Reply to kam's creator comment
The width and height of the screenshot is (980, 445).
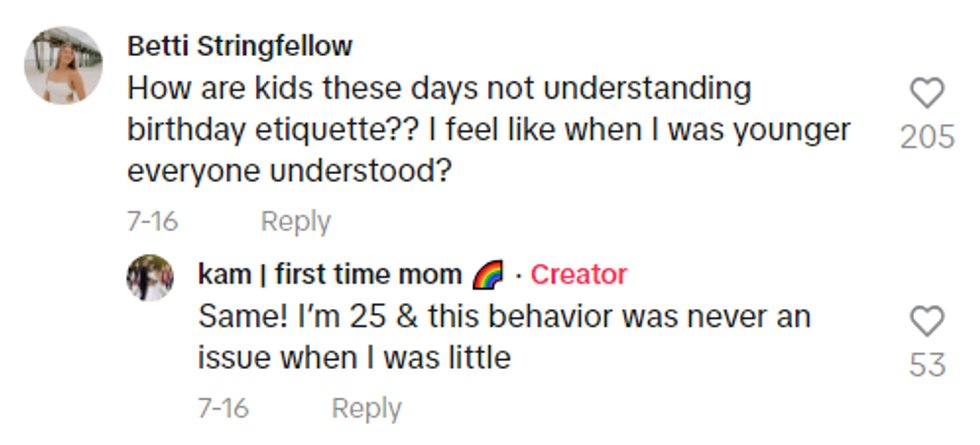(366, 408)
